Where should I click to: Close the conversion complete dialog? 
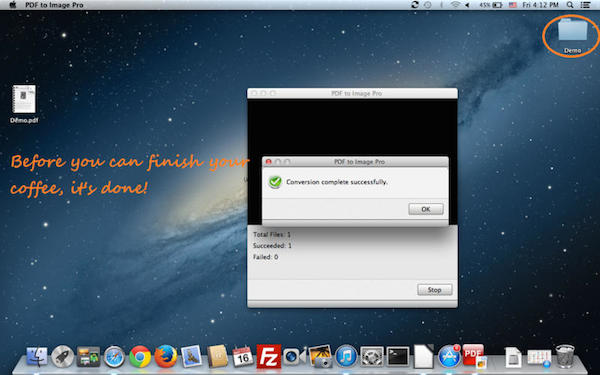pos(269,162)
